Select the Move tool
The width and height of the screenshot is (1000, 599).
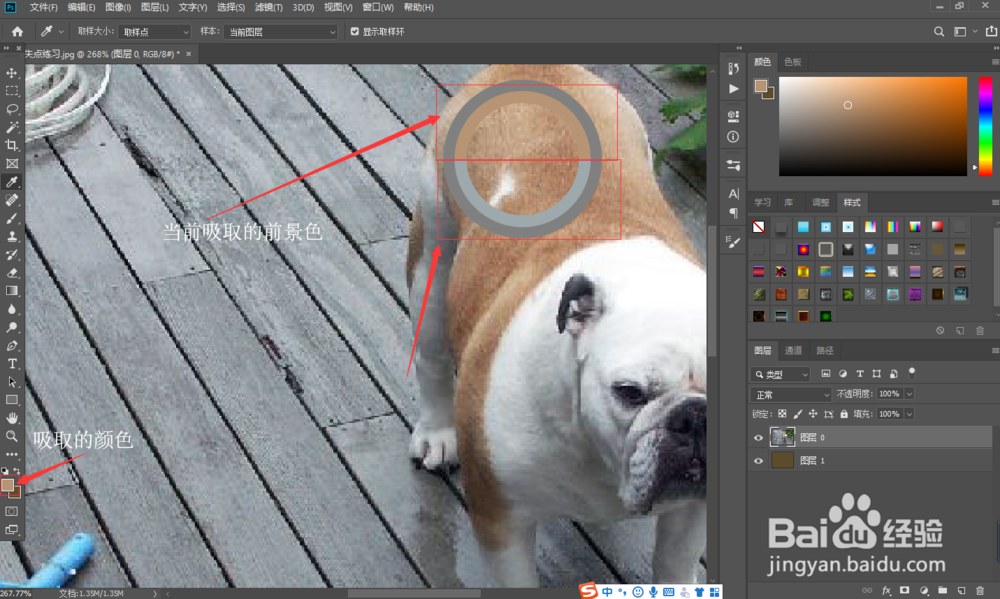click(x=11, y=73)
